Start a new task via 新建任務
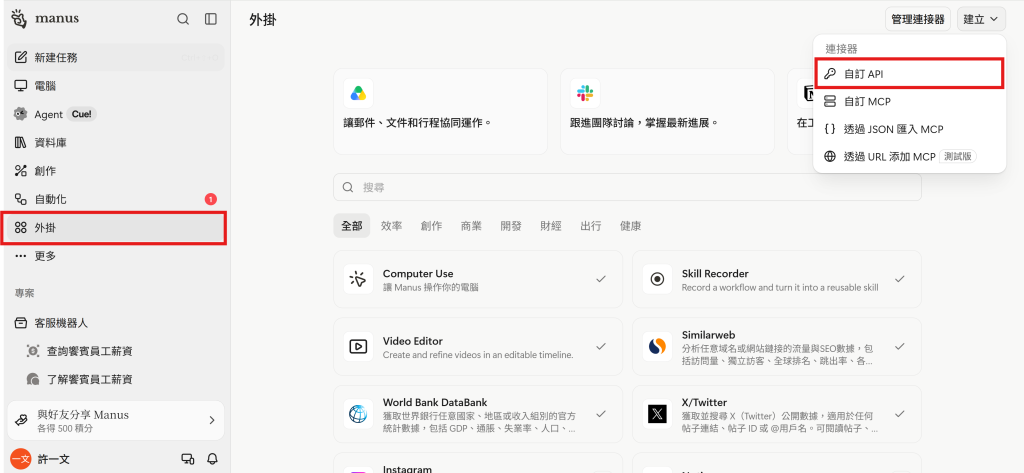Viewport: 1024px width, 473px height. (116, 57)
